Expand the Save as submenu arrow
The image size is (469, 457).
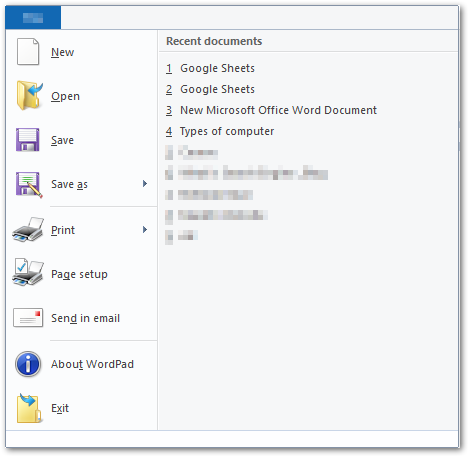tap(145, 184)
